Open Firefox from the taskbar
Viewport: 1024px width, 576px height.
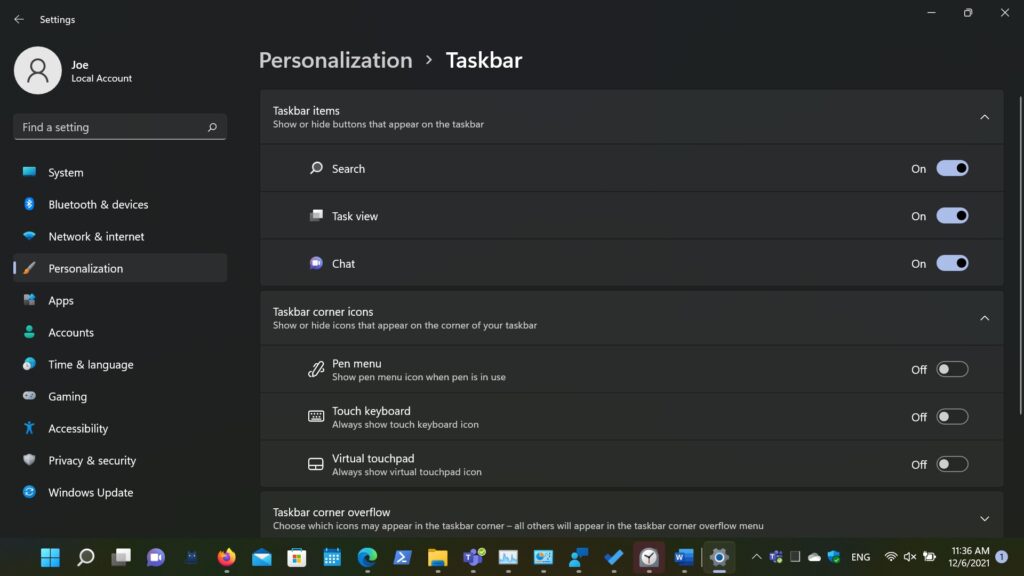click(x=227, y=557)
